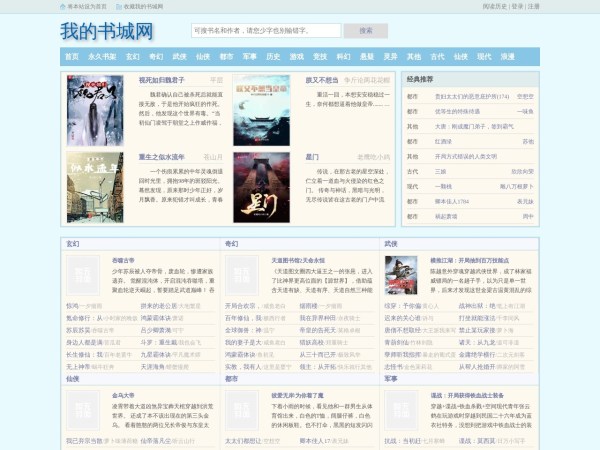Open the 金乌大帝 title in 仙侠 section
600x450 pixels.
tap(123, 396)
